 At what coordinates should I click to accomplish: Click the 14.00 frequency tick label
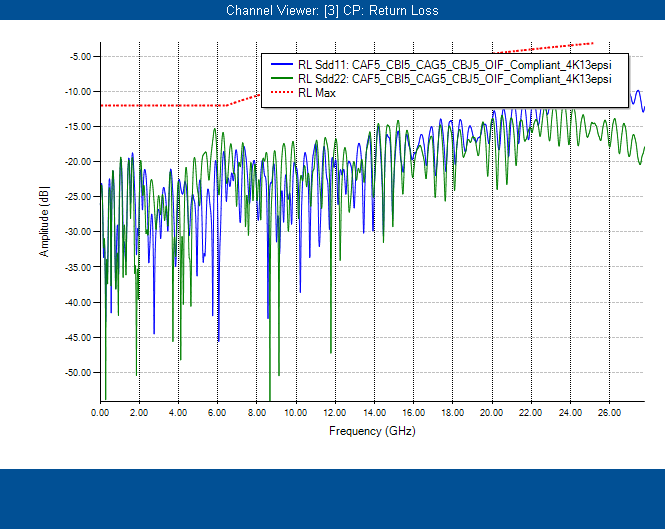[374, 413]
